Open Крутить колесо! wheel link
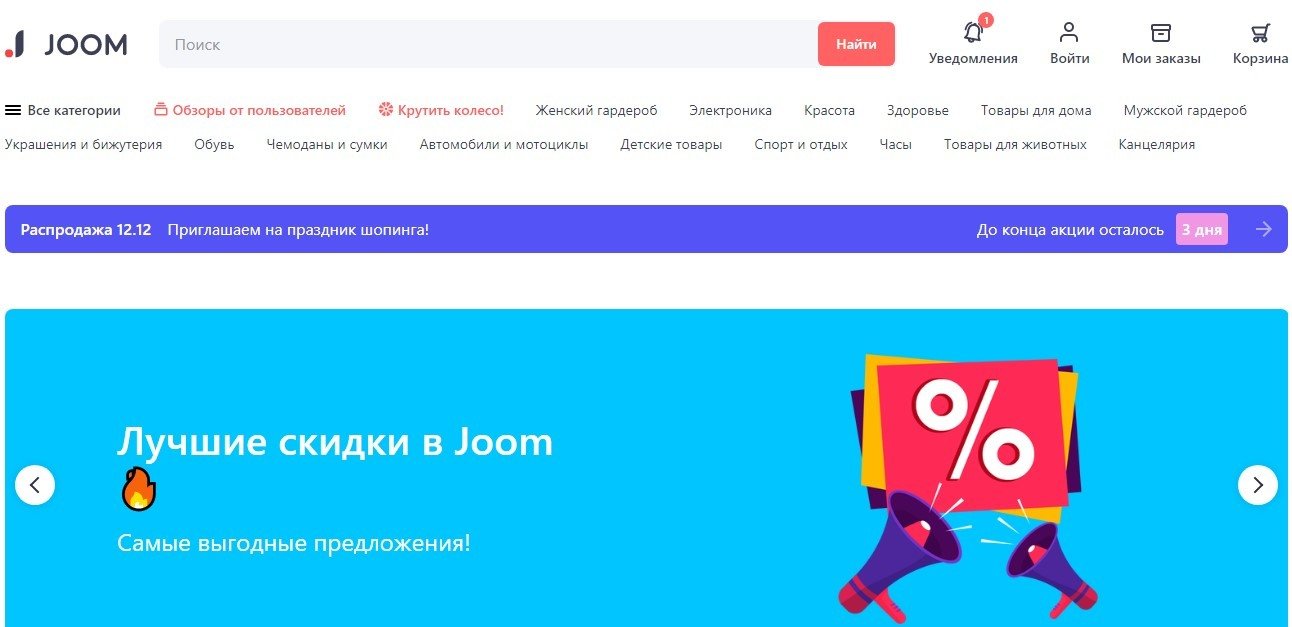1292x627 pixels. [441, 110]
